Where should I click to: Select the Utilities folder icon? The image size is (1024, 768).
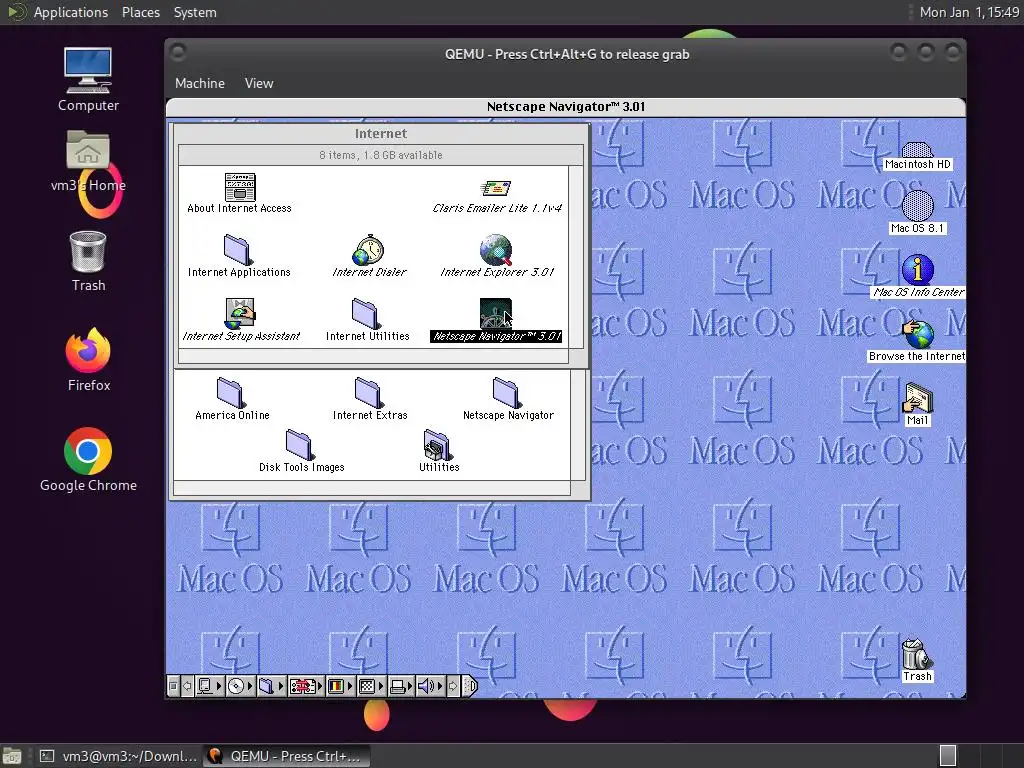438,445
